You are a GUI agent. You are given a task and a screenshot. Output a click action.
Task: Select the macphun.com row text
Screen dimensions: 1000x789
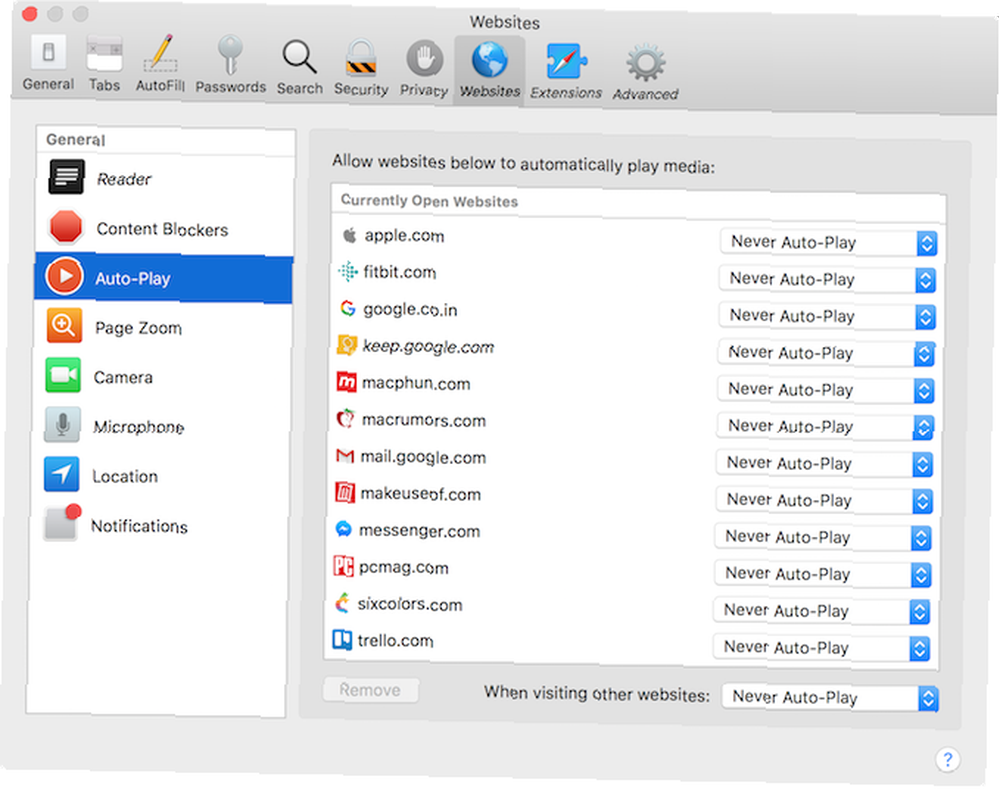pos(416,383)
